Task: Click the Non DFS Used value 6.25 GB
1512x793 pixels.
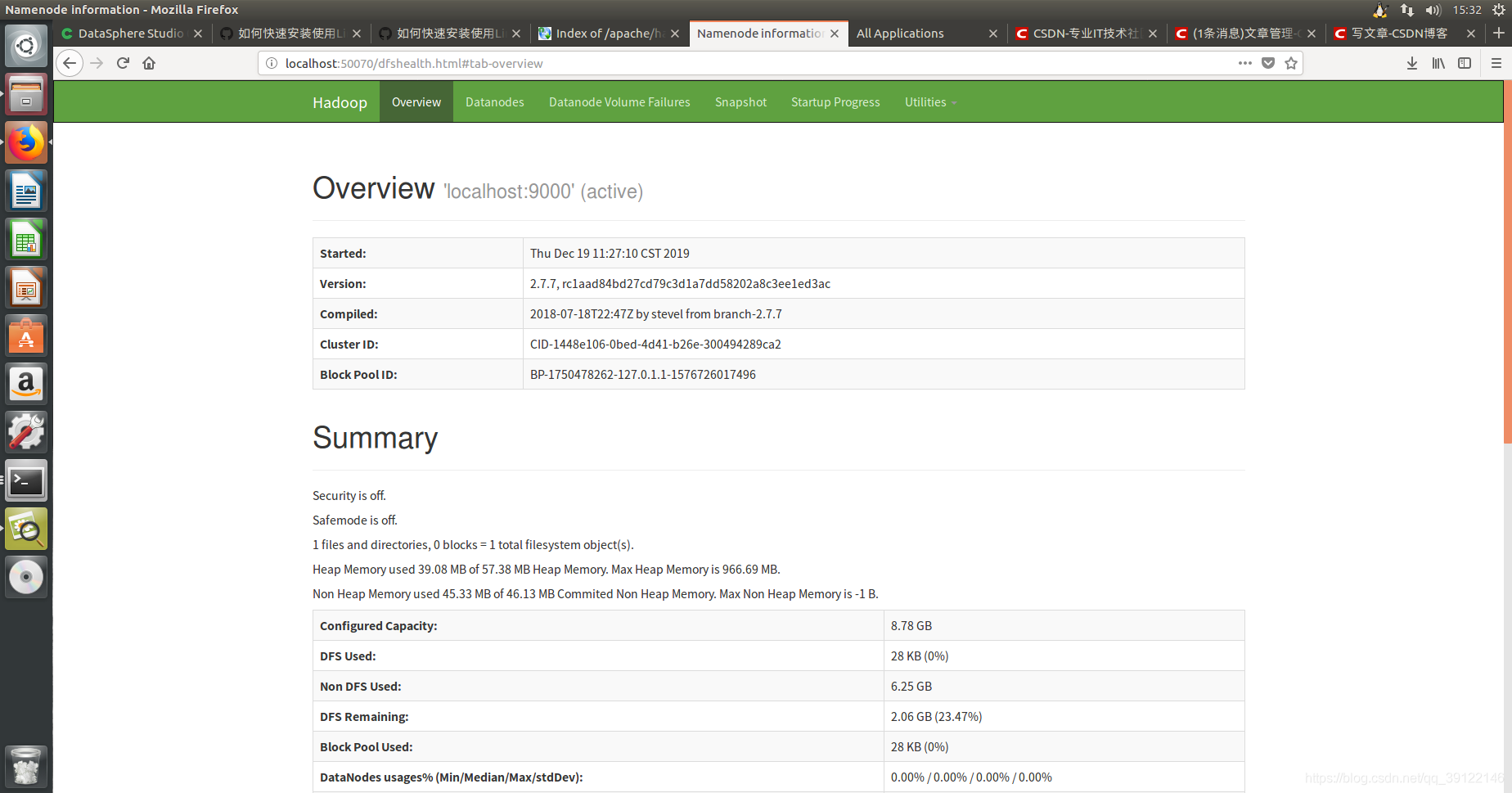Action: point(911,687)
